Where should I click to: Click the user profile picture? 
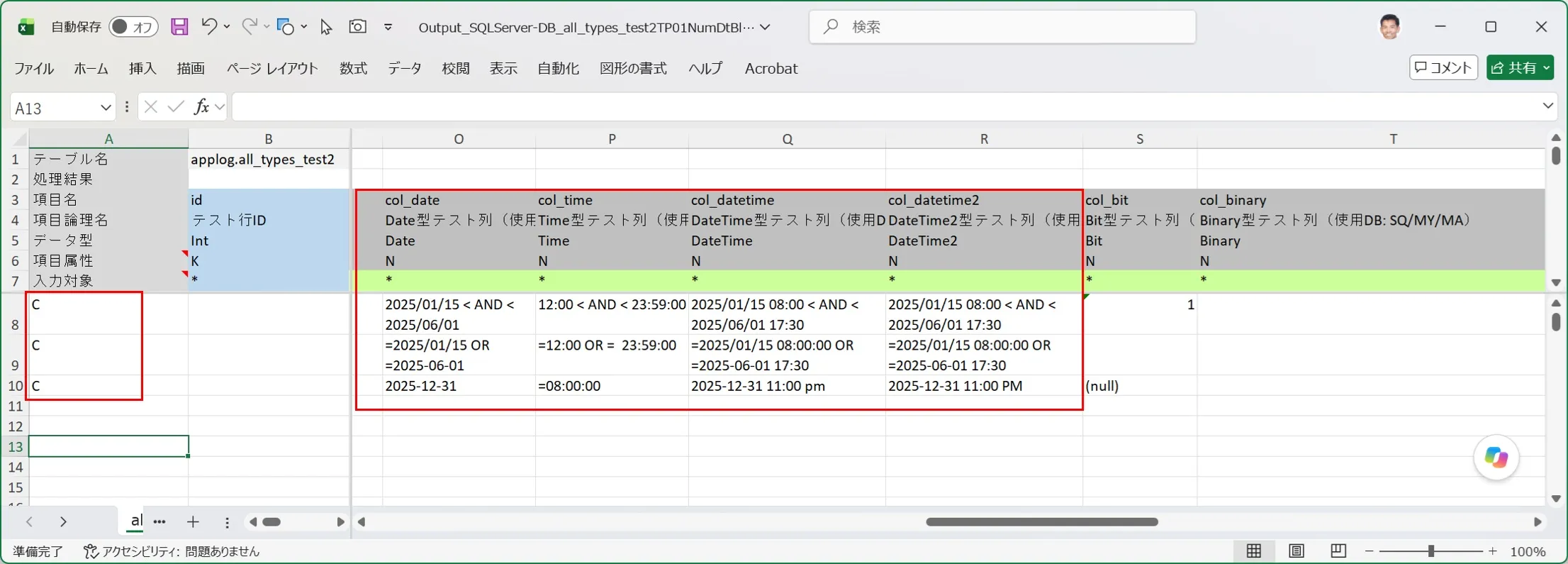tap(1389, 27)
